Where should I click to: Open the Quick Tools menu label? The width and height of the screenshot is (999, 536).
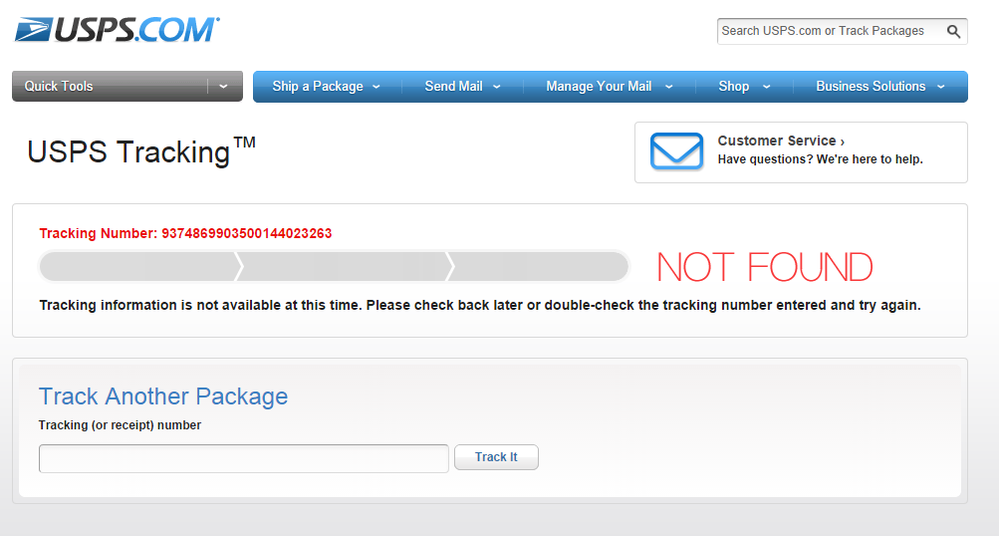(59, 86)
